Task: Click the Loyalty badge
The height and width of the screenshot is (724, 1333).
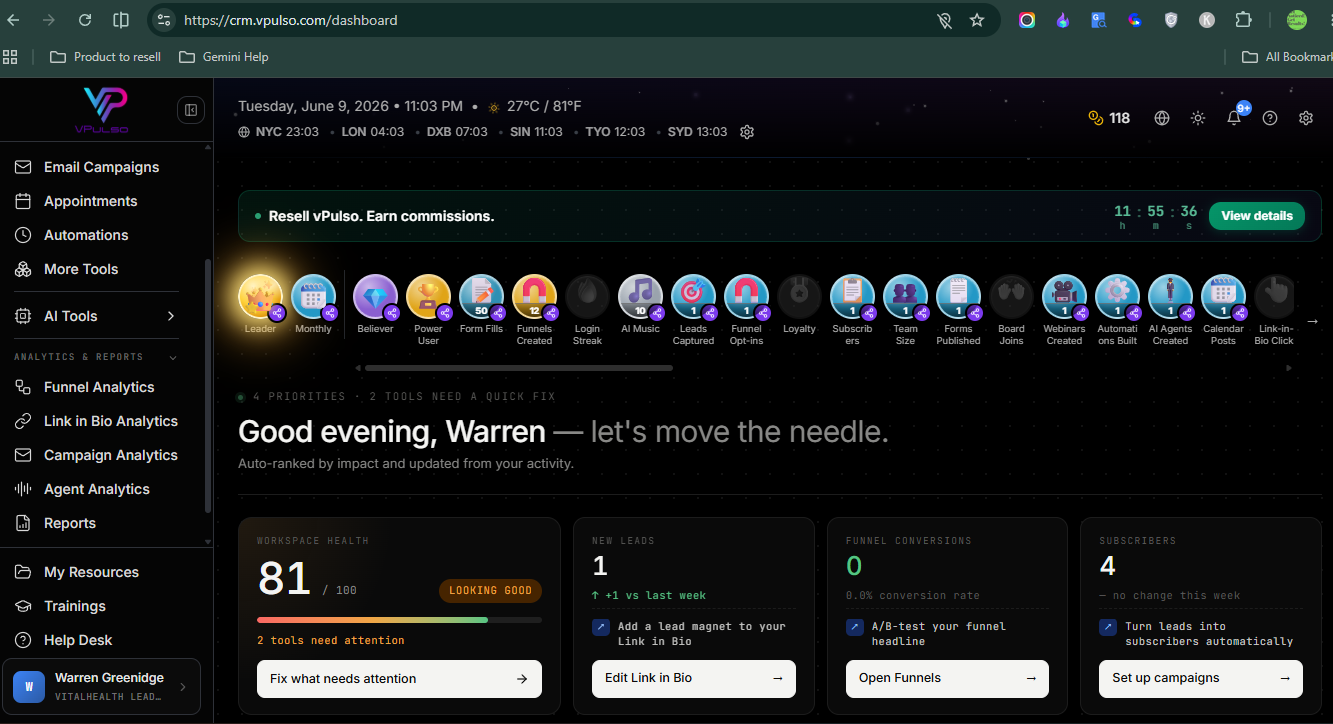Action: pyautogui.click(x=799, y=297)
